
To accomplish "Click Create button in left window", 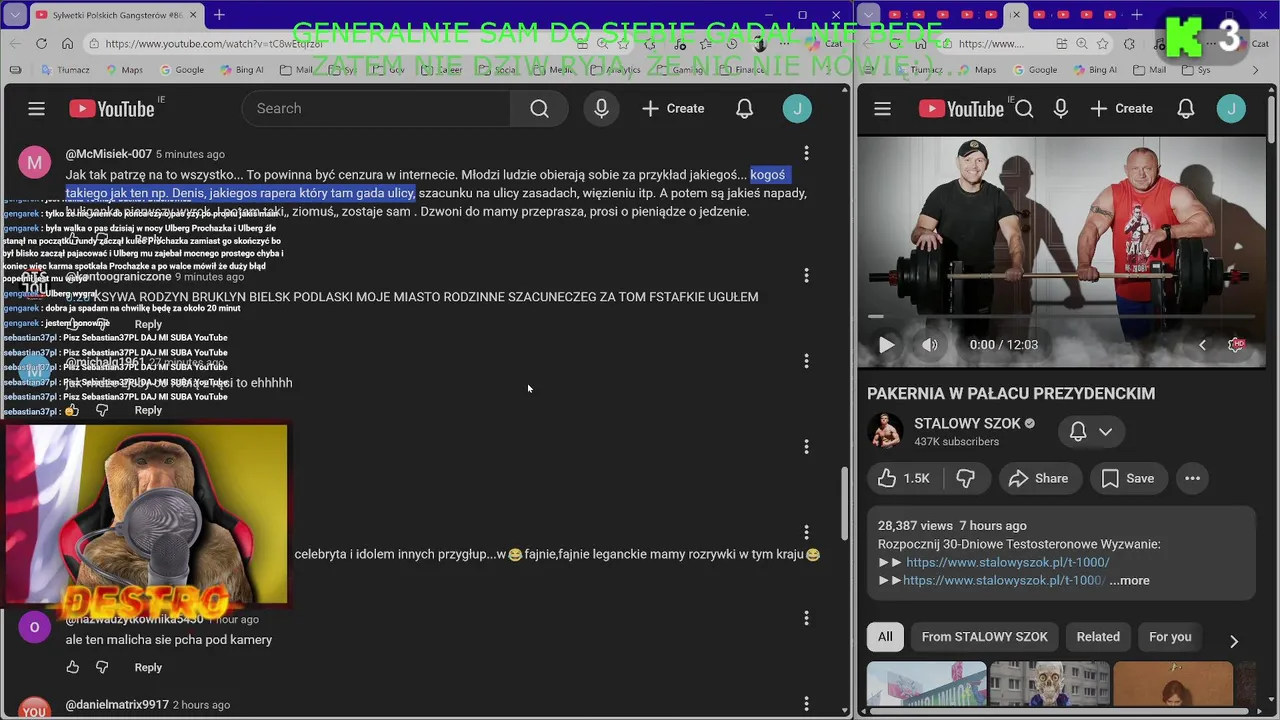I will (673, 109).
